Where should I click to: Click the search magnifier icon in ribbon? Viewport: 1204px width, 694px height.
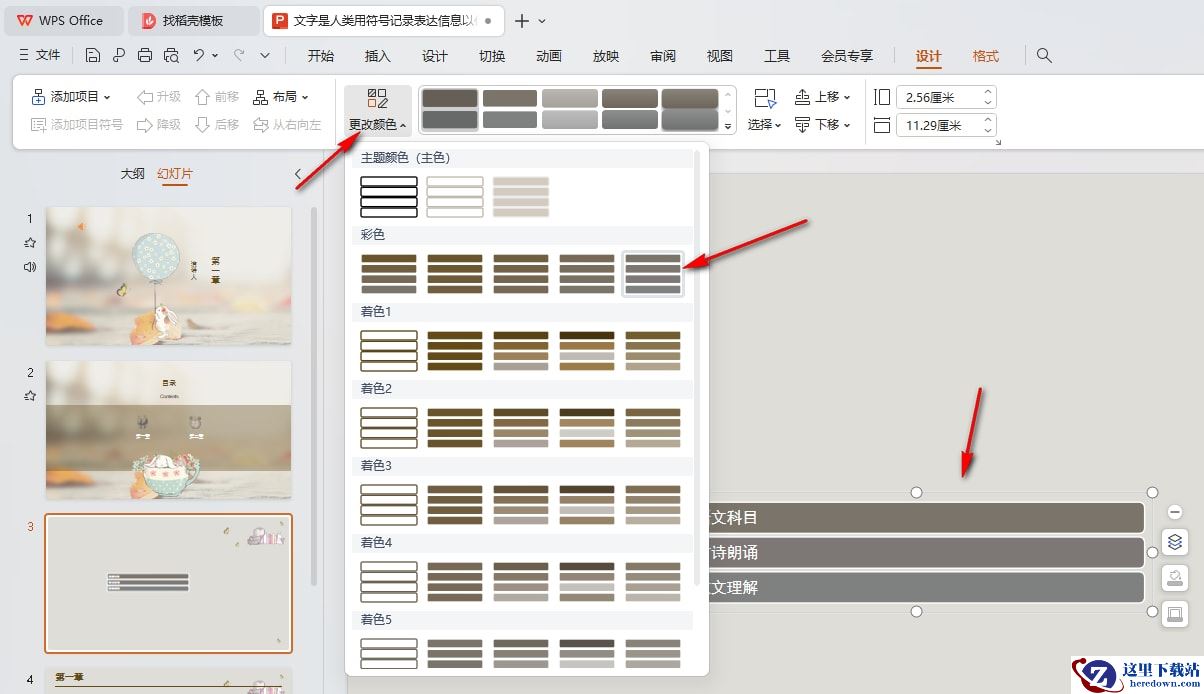point(1044,56)
